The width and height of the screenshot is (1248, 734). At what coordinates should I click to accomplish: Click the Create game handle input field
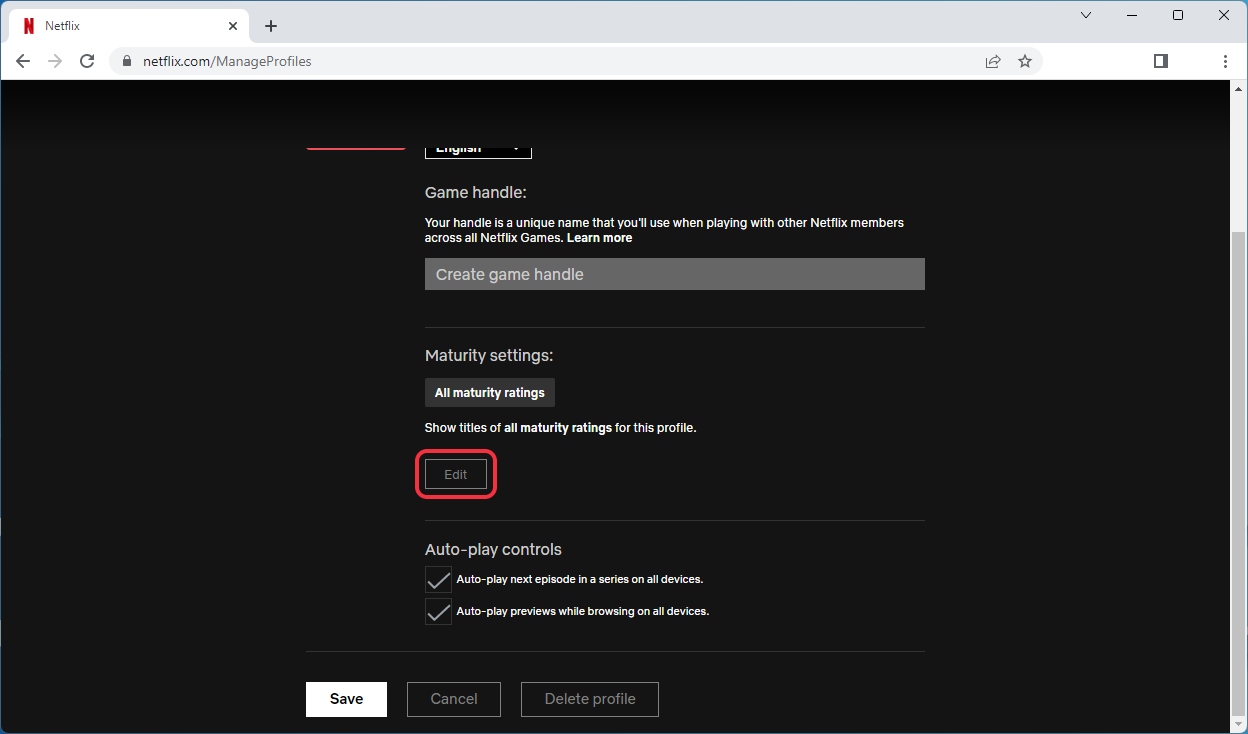tap(674, 273)
